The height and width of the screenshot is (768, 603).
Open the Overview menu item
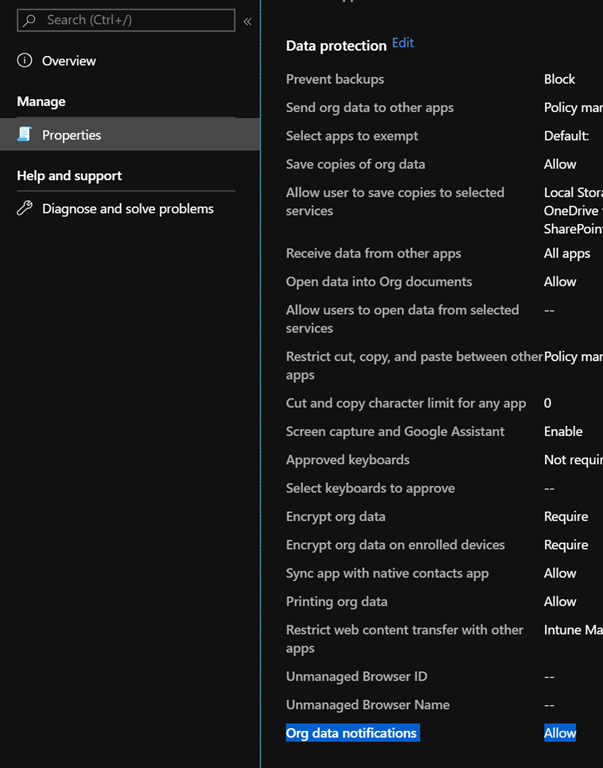pos(69,61)
